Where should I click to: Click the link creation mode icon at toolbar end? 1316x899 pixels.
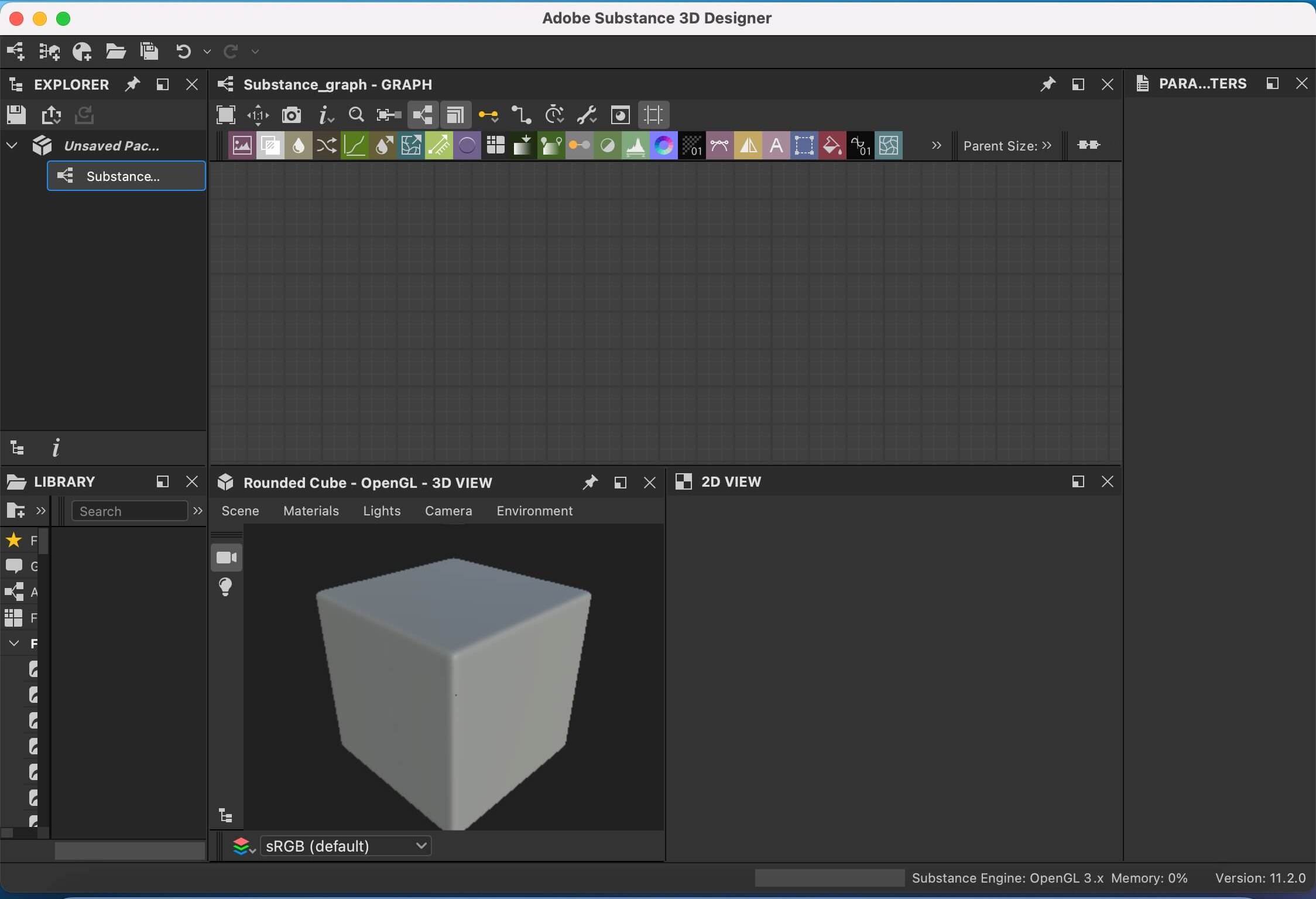coord(1088,145)
